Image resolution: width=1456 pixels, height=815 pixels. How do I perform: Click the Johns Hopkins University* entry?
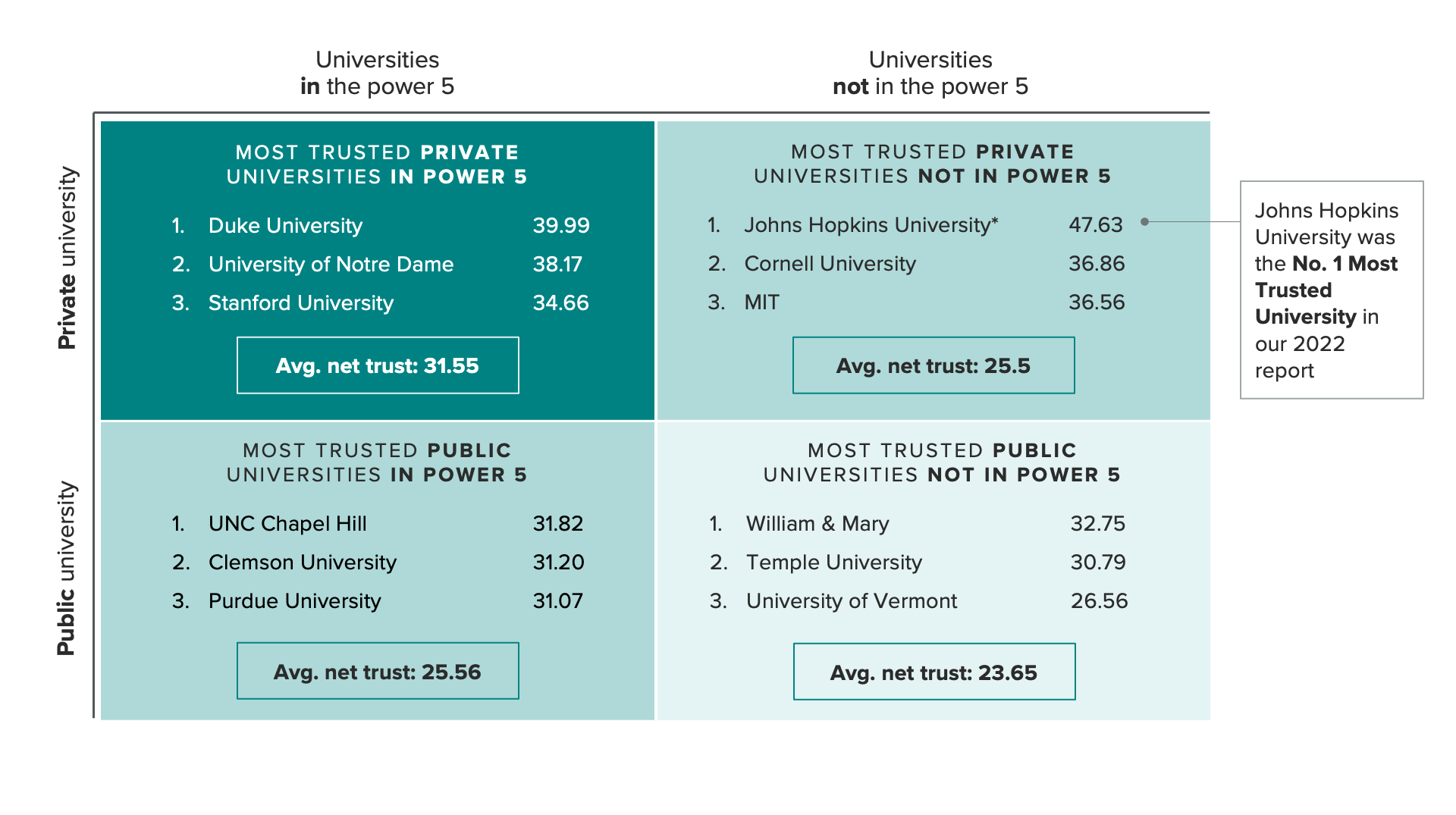[x=871, y=225]
